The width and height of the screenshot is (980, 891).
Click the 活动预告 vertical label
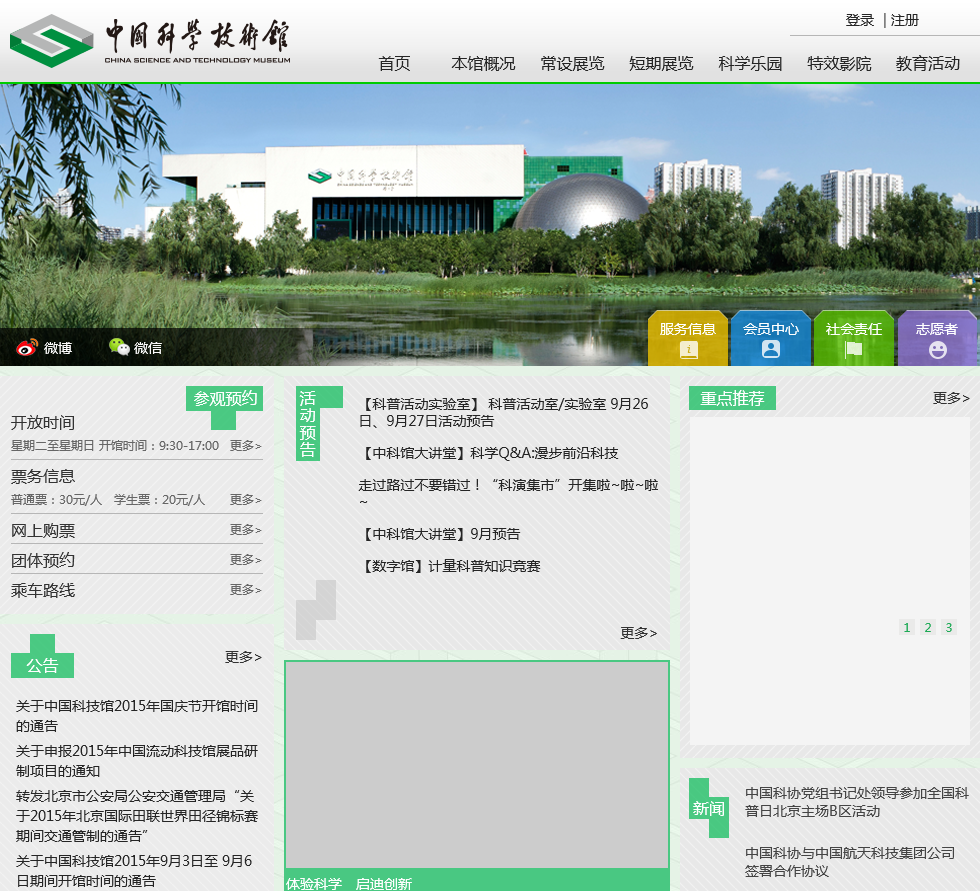tap(308, 424)
